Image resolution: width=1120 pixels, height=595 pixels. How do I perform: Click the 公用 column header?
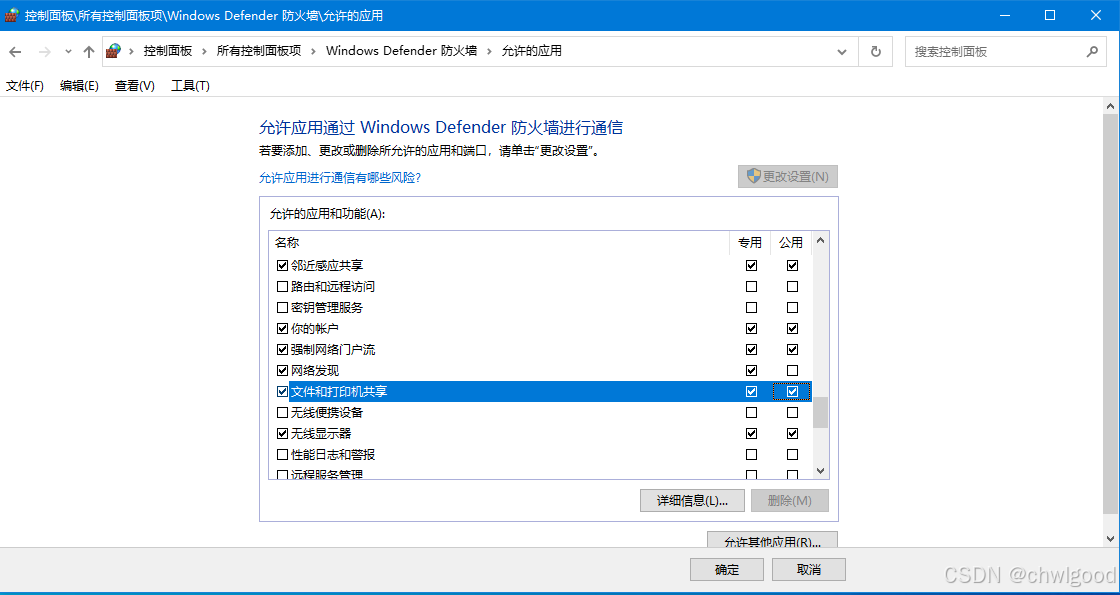791,243
